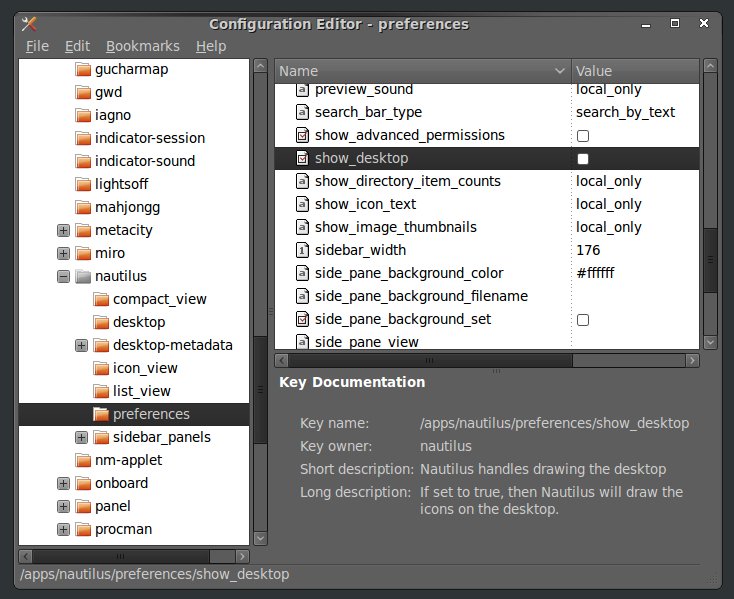Sort keys by the Name column header
The height and width of the screenshot is (599, 734).
point(420,71)
